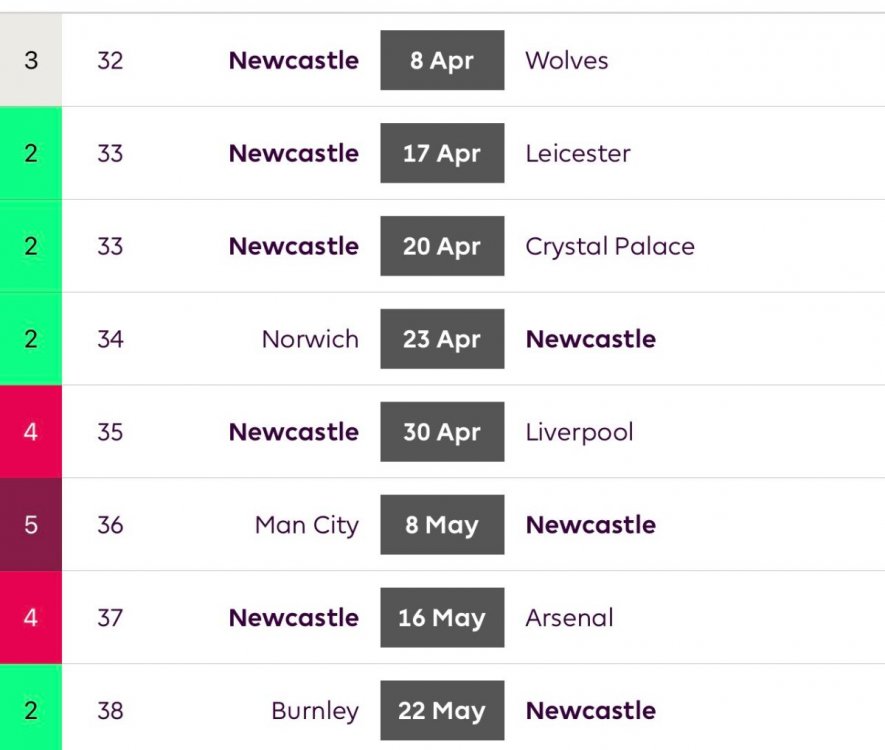Click the Burnley home team
Viewport: 885px width, 750px height.
pyautogui.click(x=314, y=711)
